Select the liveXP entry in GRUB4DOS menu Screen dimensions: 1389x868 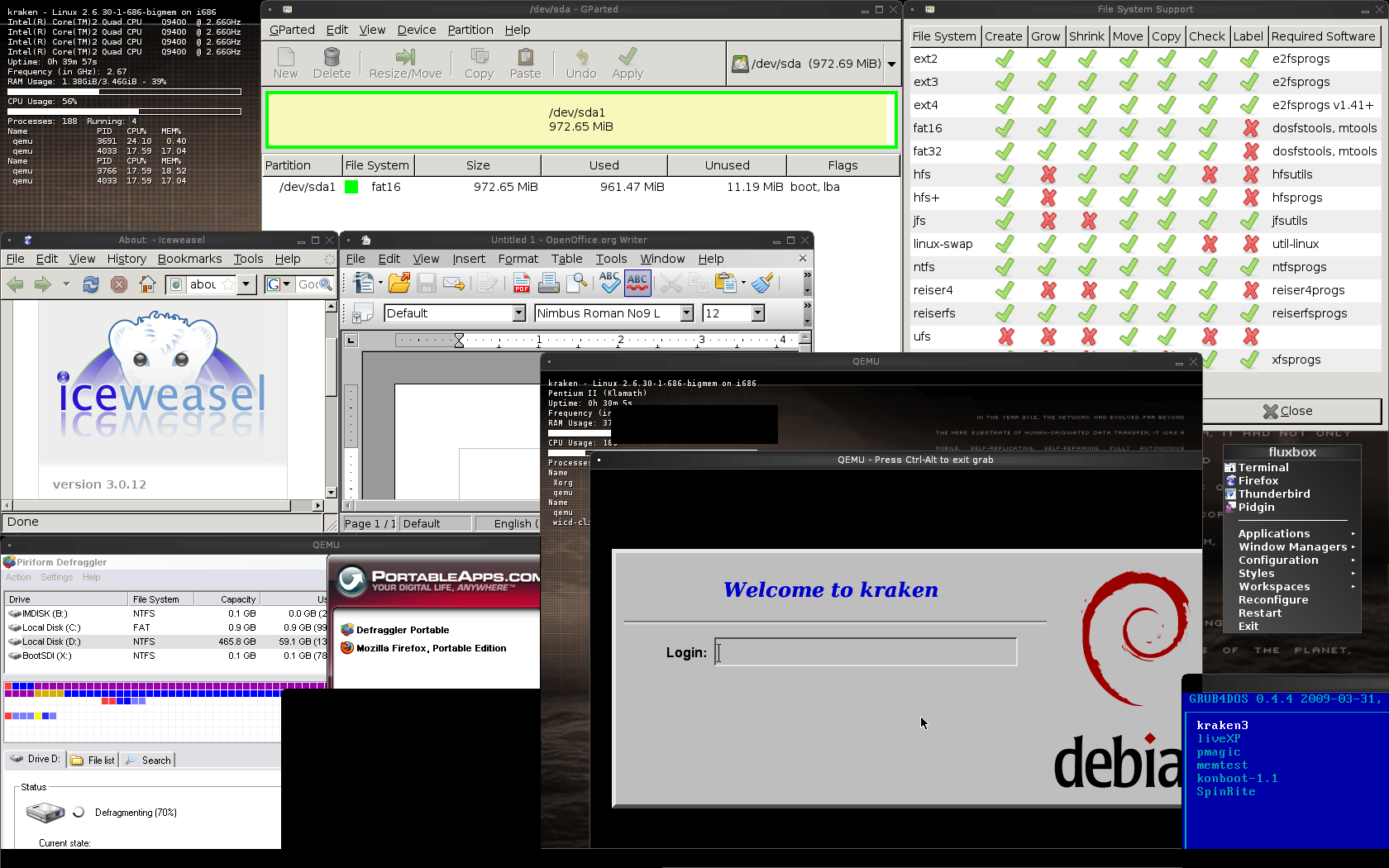click(1219, 739)
